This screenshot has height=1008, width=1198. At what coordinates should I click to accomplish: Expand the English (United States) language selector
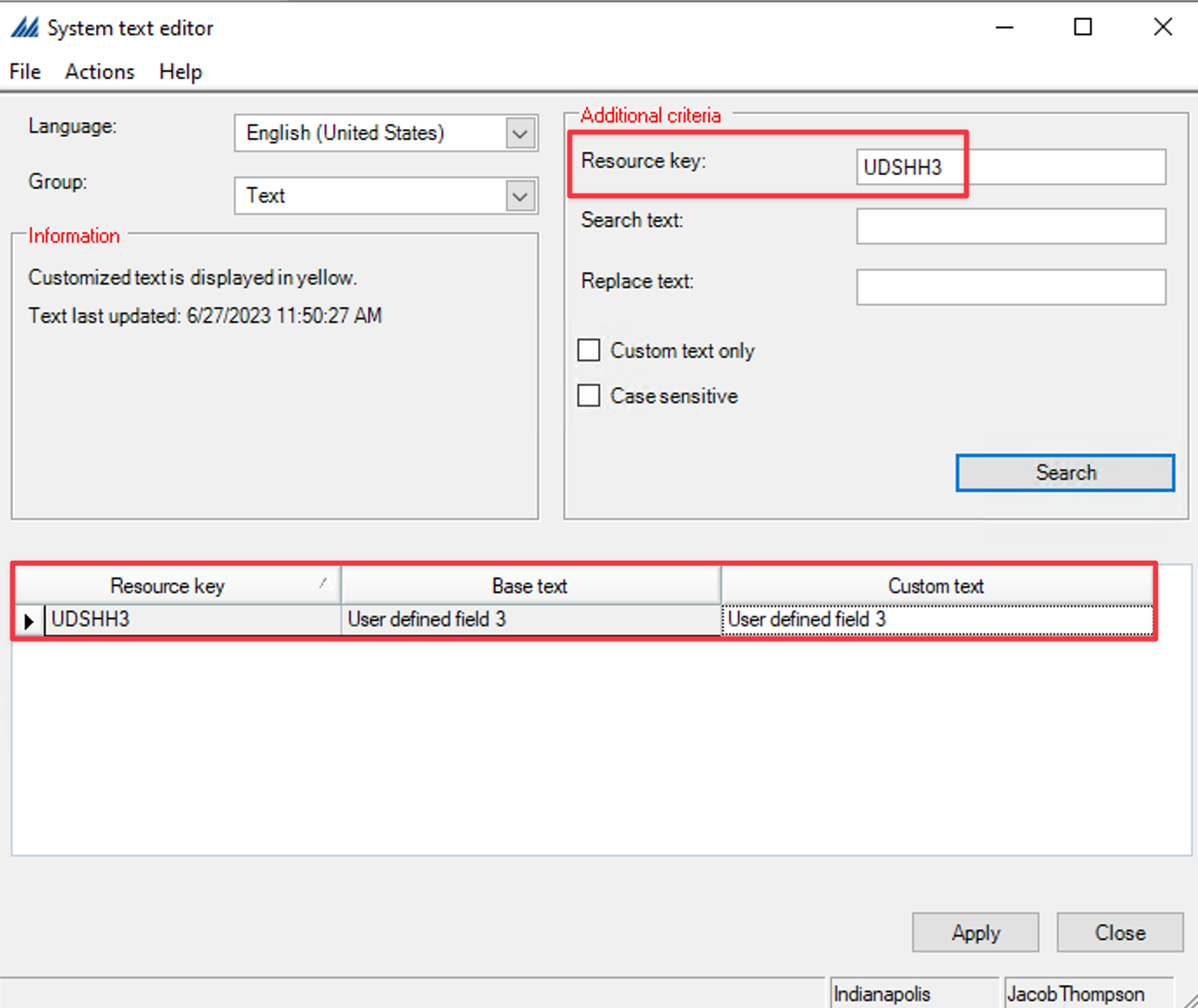(x=520, y=133)
